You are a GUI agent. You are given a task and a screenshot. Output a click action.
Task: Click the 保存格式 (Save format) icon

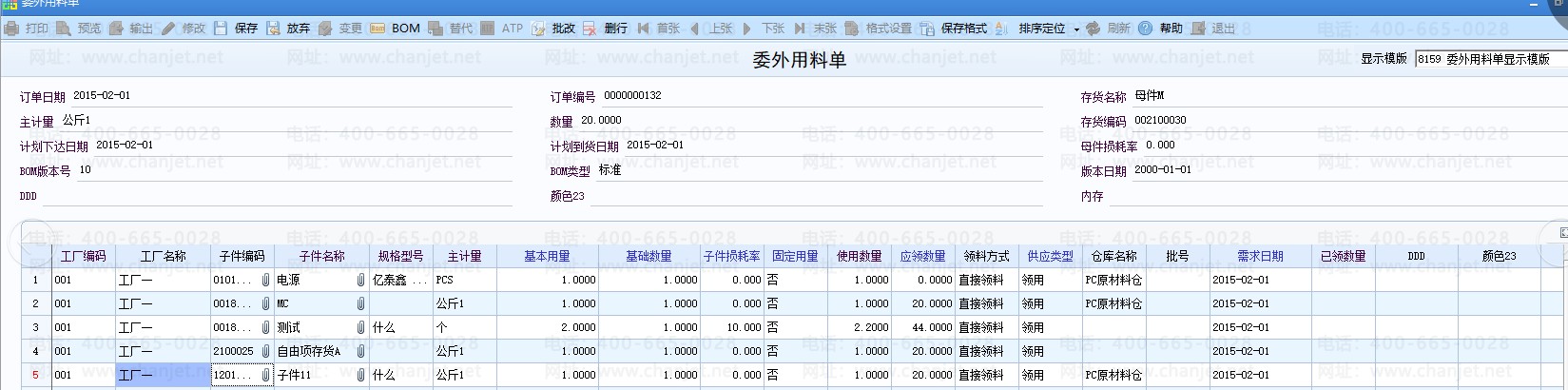click(927, 29)
